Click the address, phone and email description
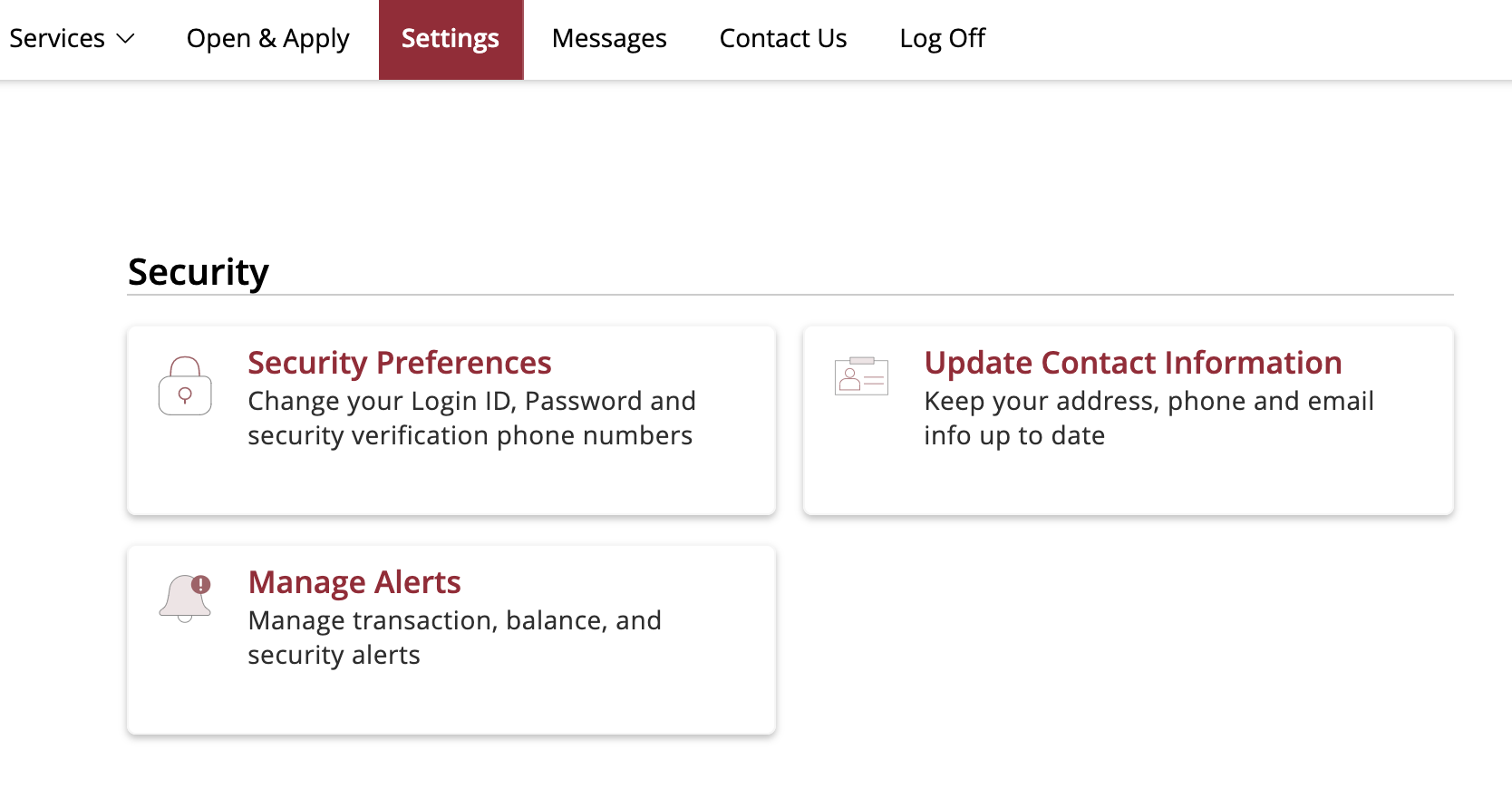 [x=1149, y=418]
